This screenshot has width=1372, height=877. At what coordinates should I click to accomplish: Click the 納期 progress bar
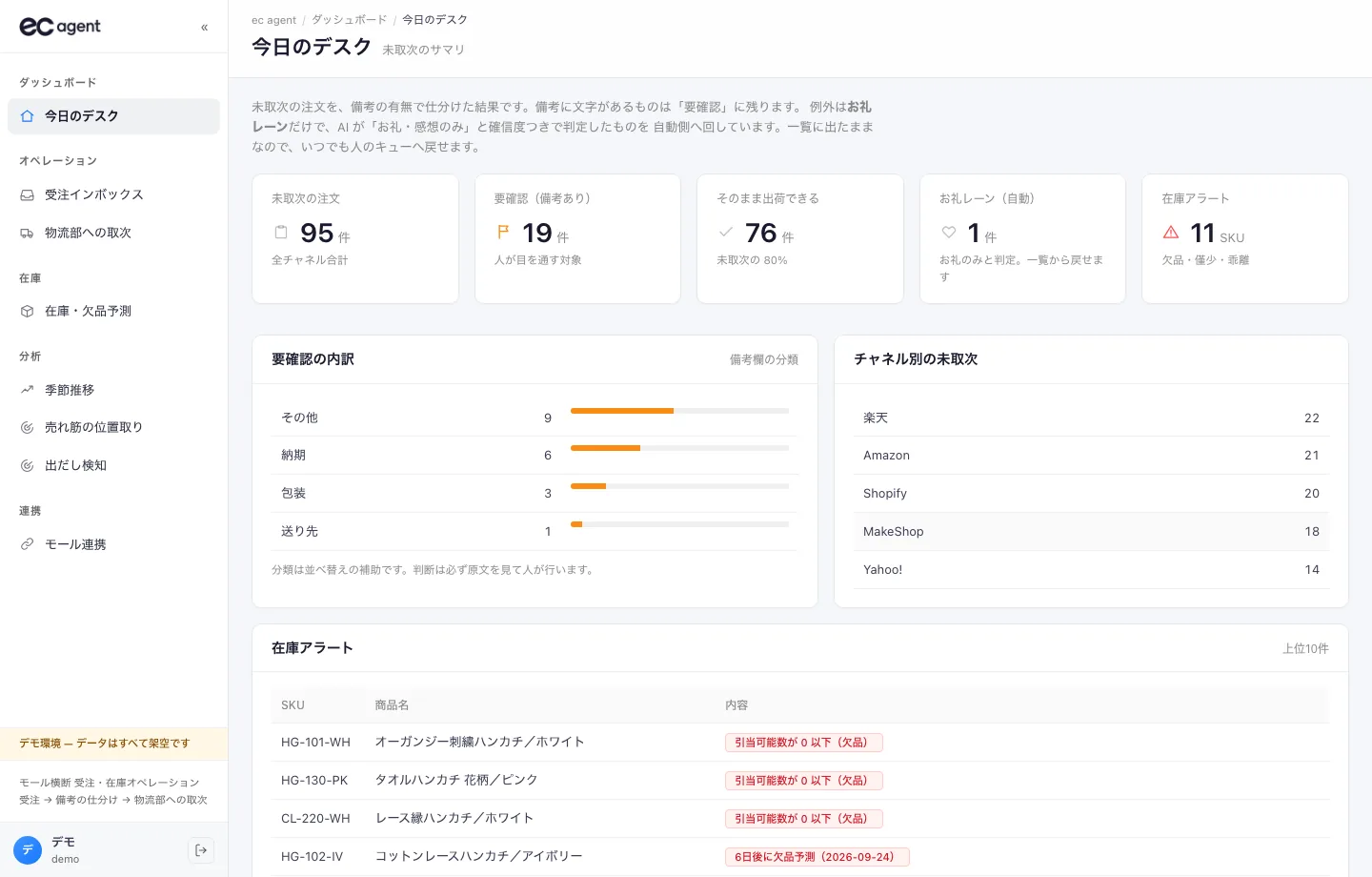[679, 448]
